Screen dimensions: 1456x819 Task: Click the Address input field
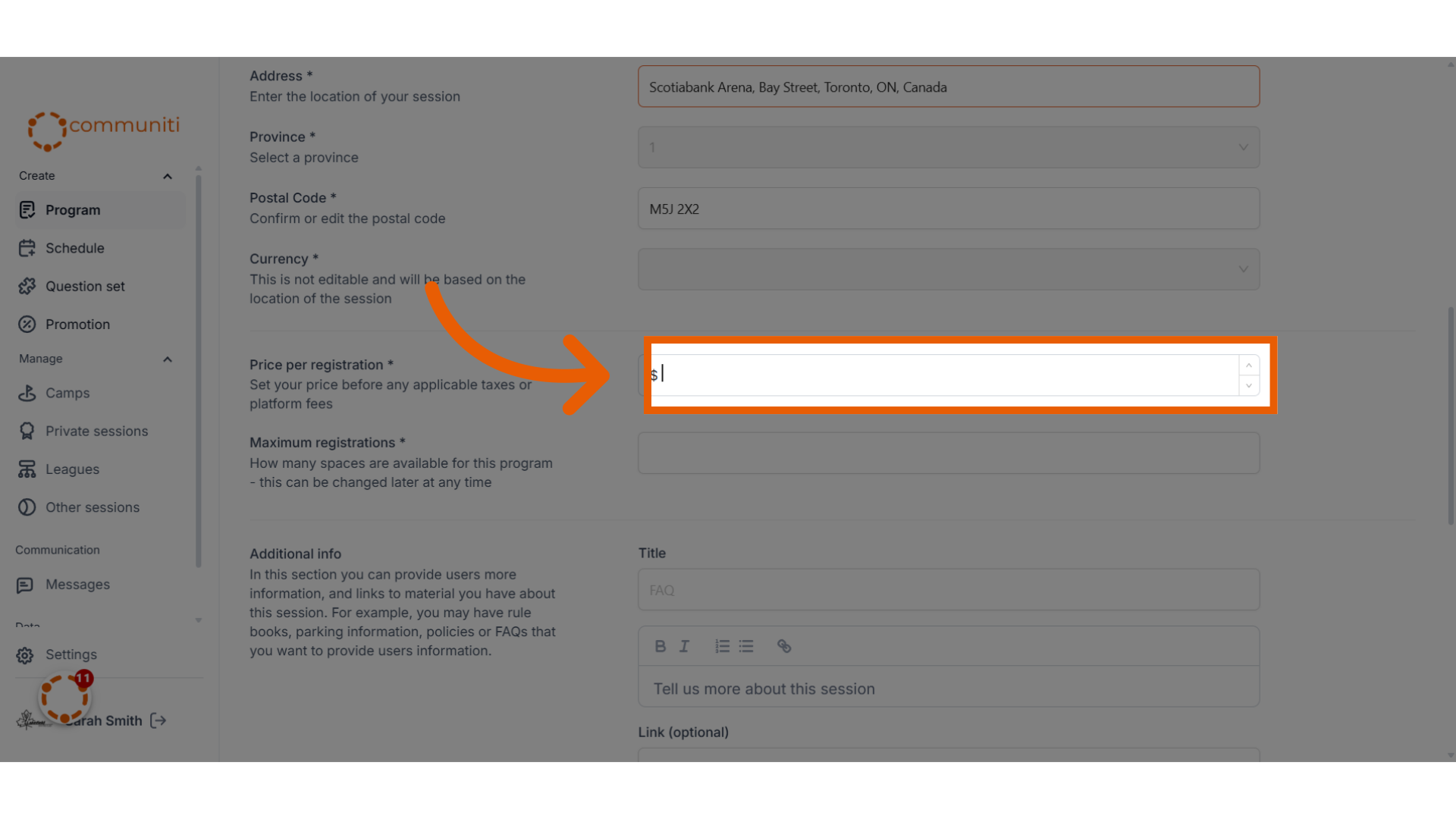click(x=949, y=86)
